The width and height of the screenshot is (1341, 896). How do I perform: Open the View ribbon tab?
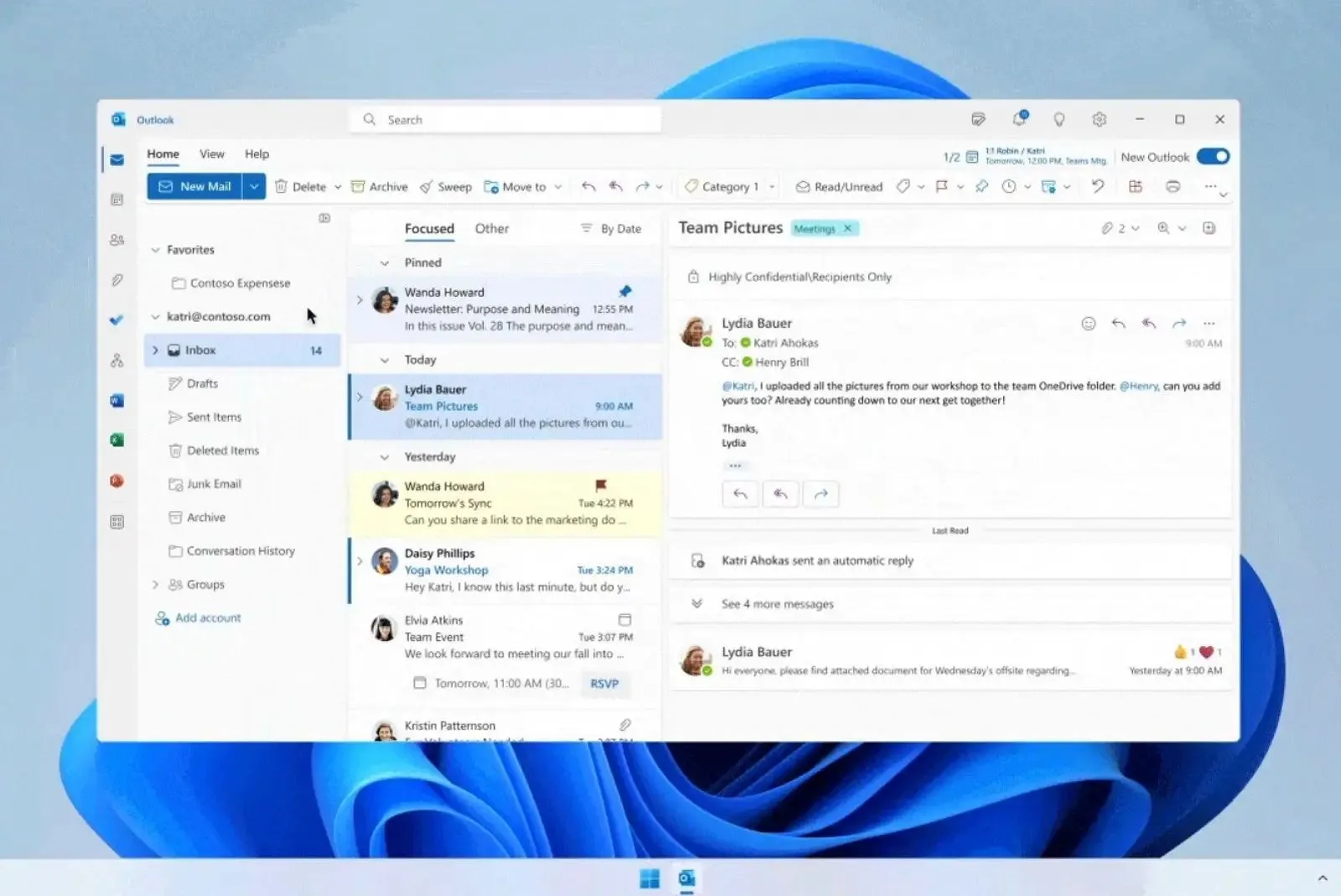[x=211, y=154]
